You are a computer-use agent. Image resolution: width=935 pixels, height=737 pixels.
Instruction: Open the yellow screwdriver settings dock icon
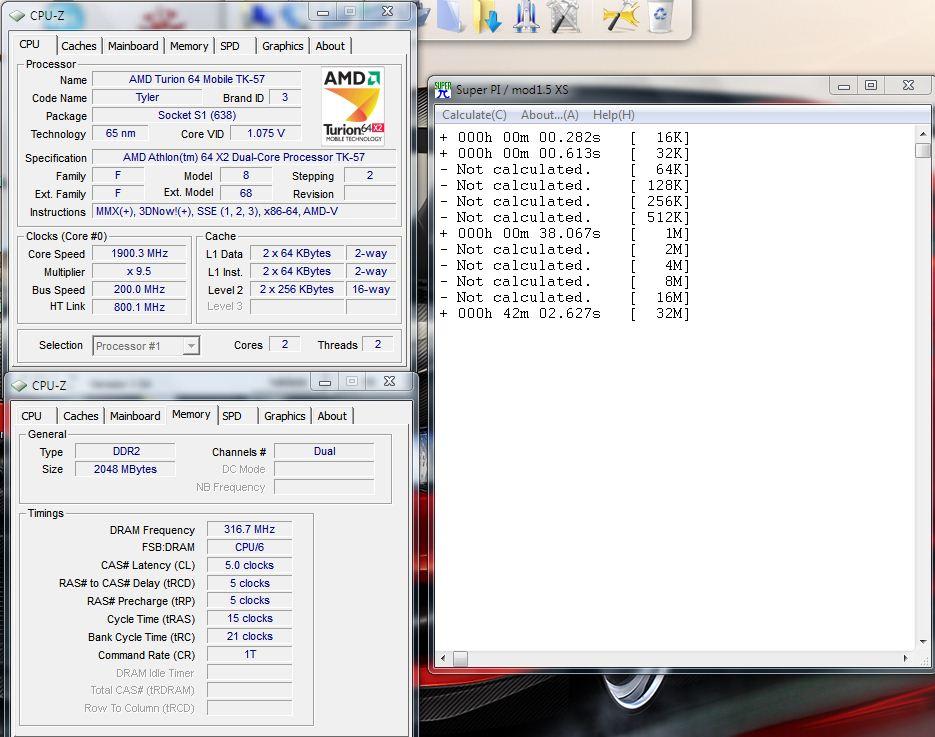(621, 17)
